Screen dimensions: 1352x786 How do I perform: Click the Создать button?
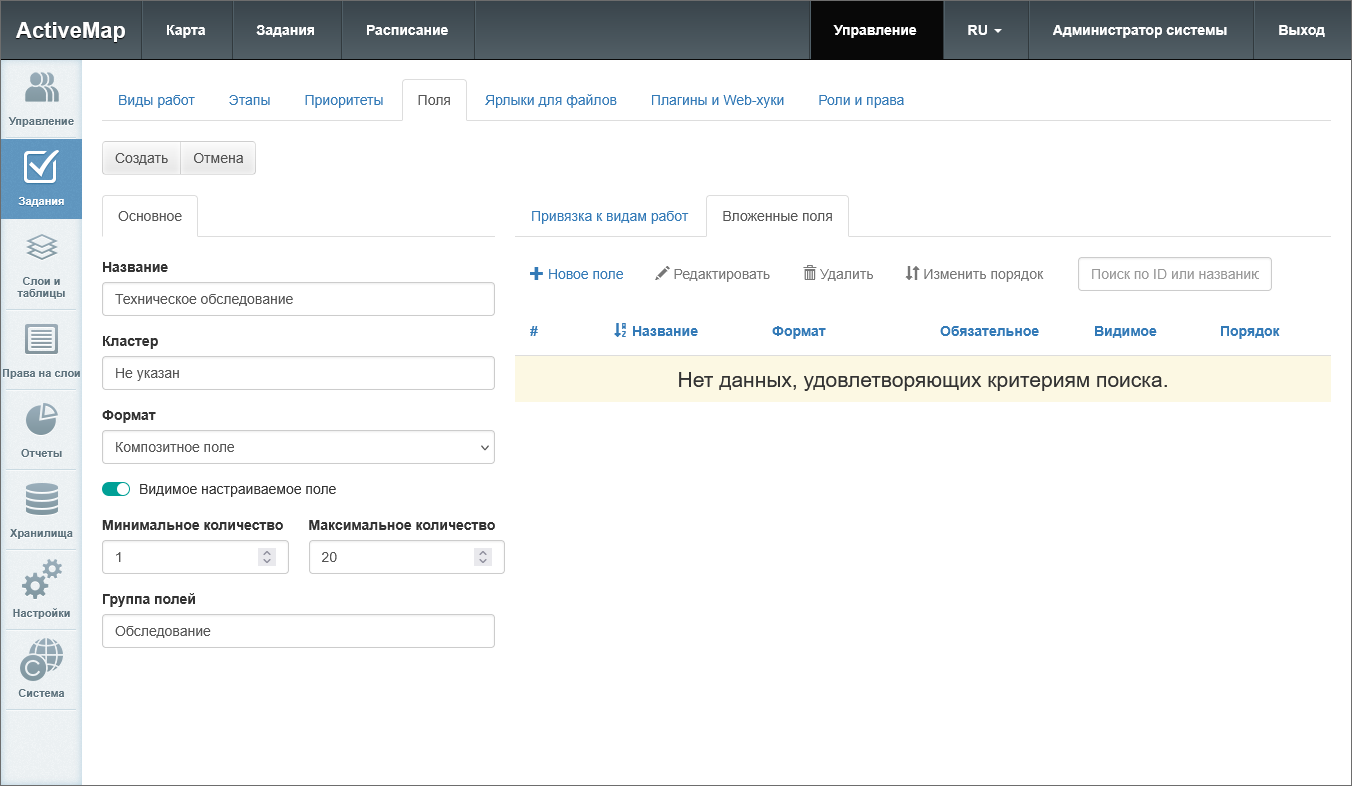click(x=141, y=158)
